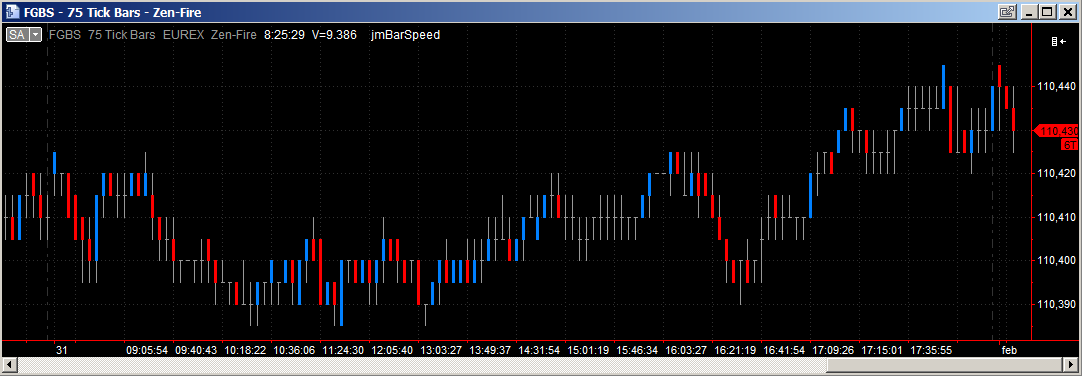1082x376 pixels.
Task: Click the 13:49:37 time axis label
Action: pyautogui.click(x=490, y=350)
